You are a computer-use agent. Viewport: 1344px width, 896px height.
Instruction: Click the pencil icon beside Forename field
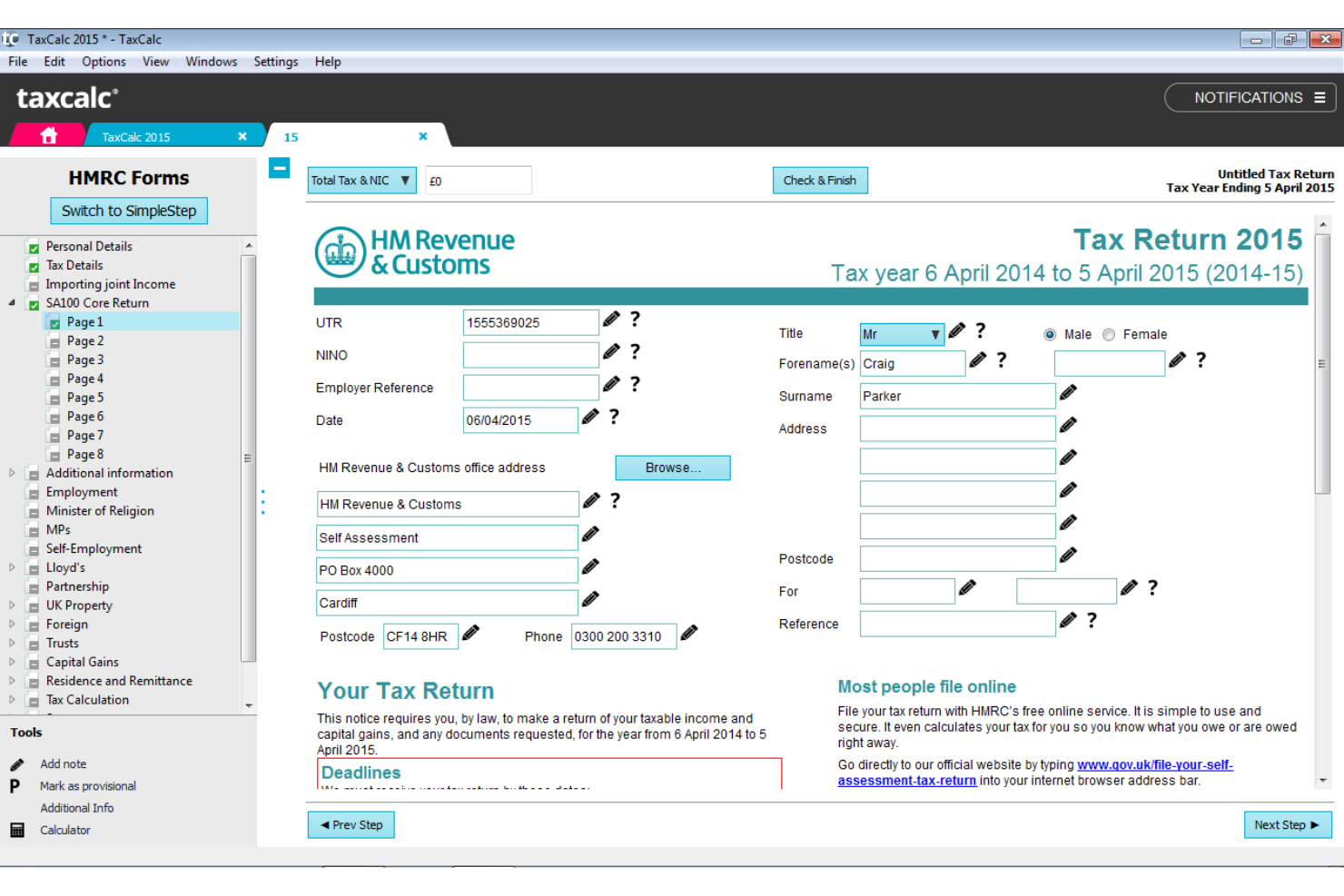pos(978,359)
